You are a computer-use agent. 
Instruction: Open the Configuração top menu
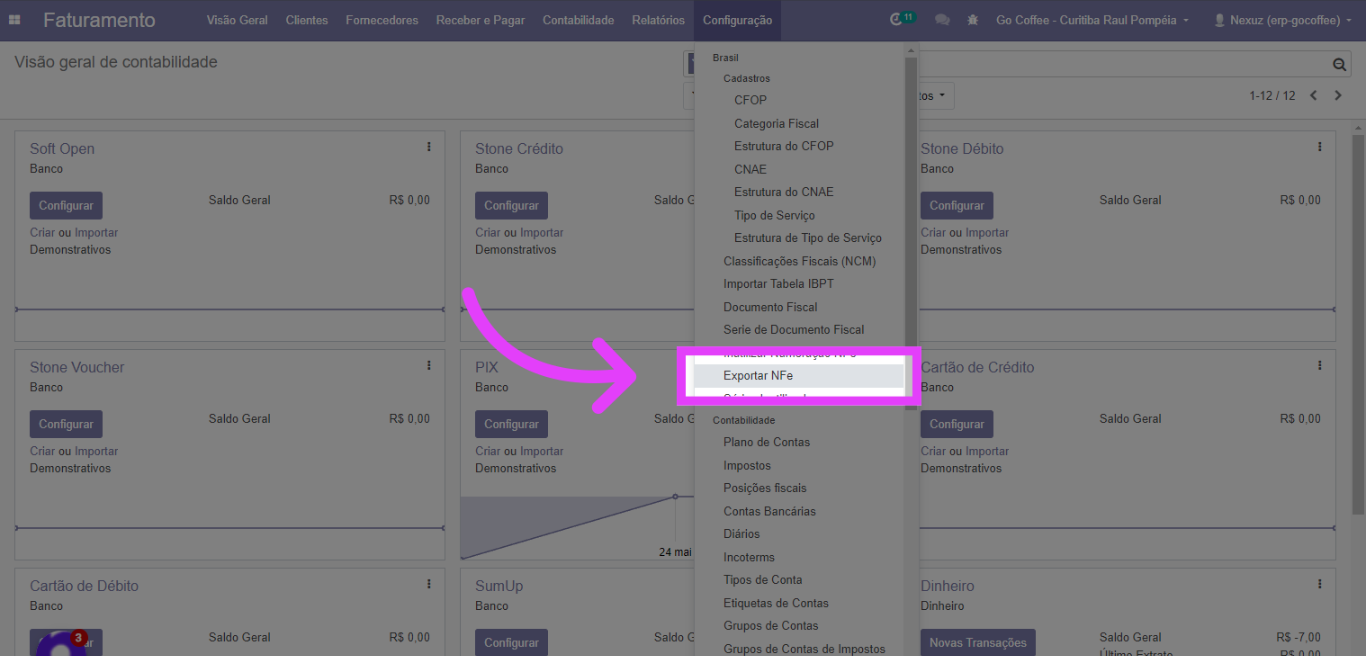737,20
